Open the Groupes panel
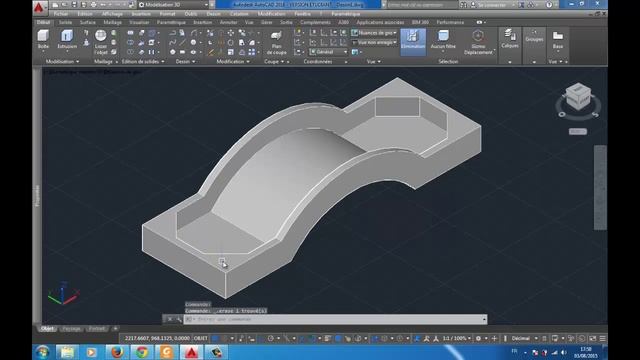Image resolution: width=640 pixels, height=360 pixels. click(534, 36)
